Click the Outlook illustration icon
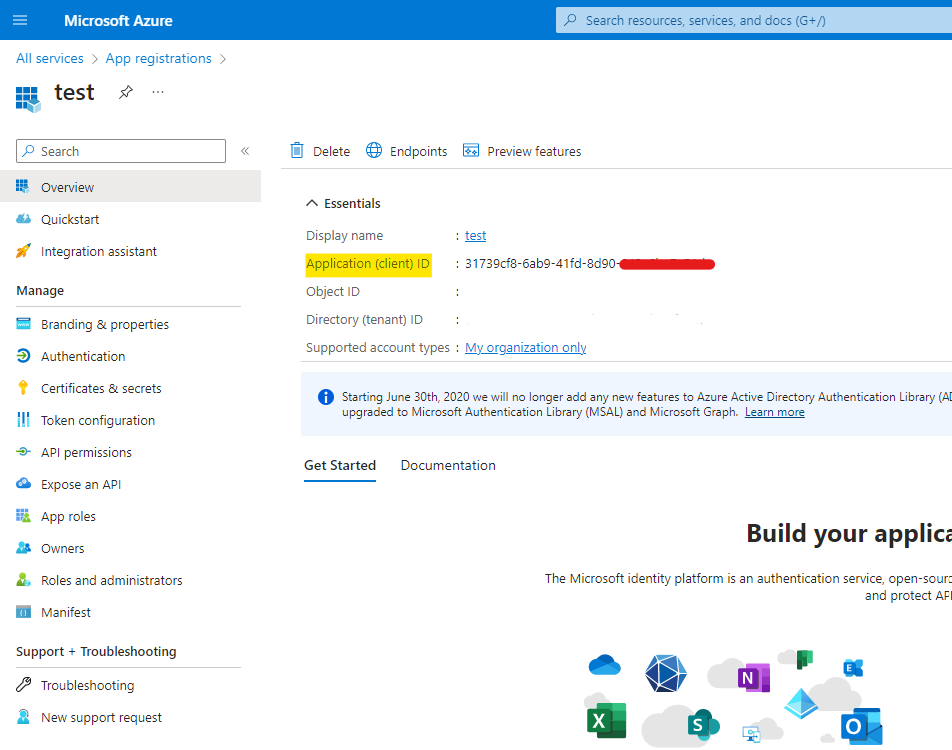952x750 pixels. (x=862, y=726)
